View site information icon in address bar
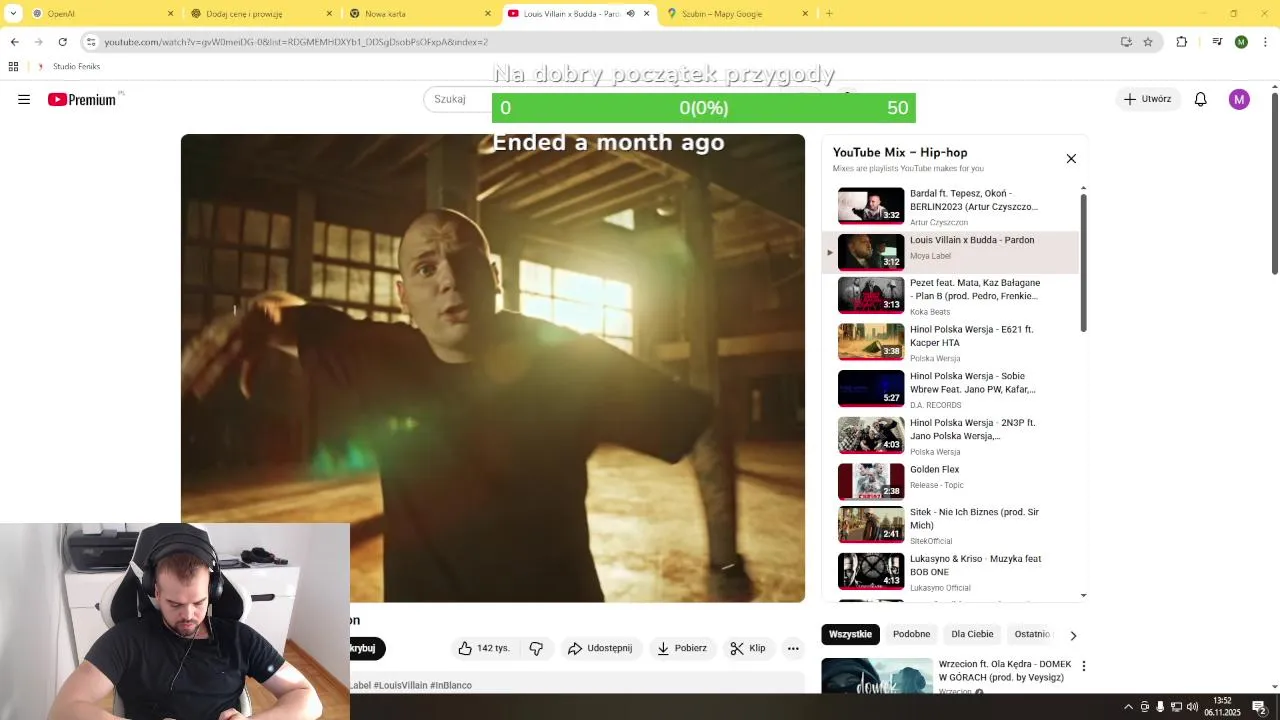 [x=91, y=42]
